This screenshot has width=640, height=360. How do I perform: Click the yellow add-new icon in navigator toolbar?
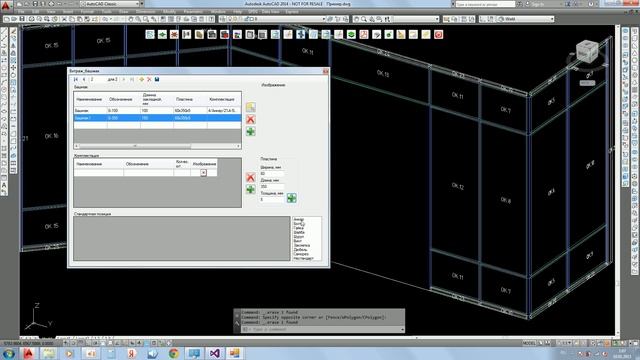pos(142,79)
